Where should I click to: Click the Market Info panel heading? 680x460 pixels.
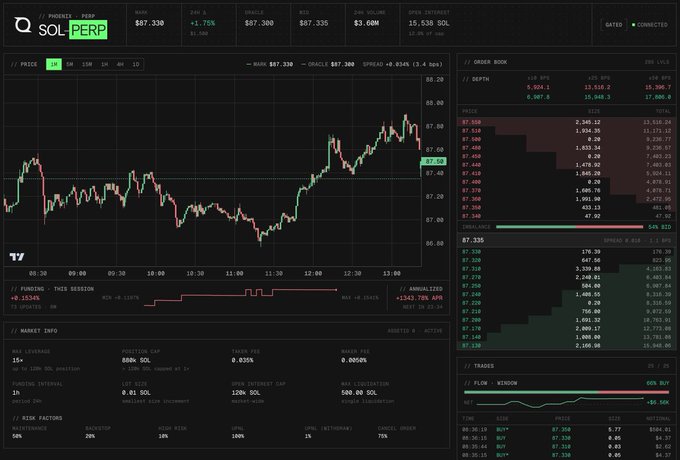click(x=34, y=331)
